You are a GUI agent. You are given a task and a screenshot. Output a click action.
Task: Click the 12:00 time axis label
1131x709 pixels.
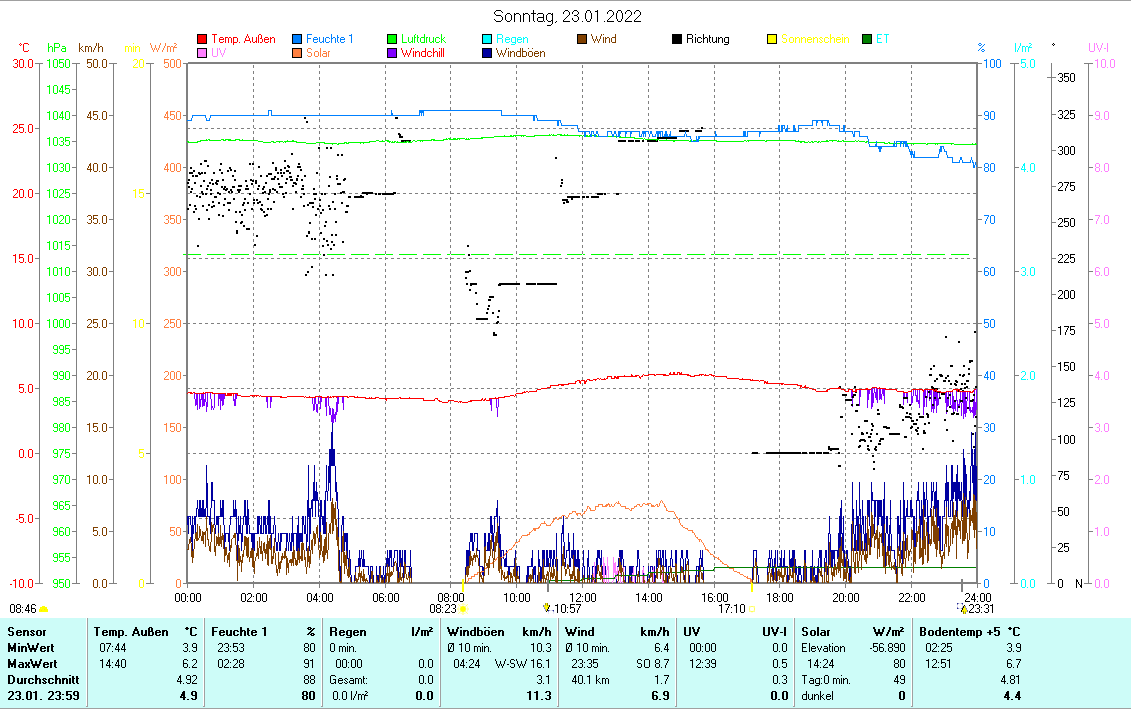pyautogui.click(x=583, y=597)
